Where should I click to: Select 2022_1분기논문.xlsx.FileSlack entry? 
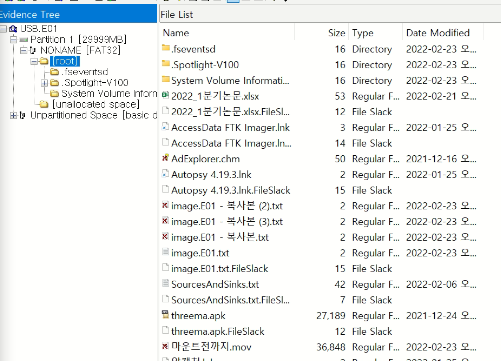pyautogui.click(x=230, y=112)
